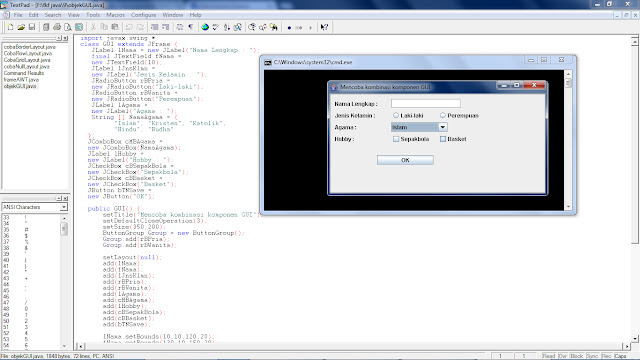Select the Perempuan radio button
Screen dimensions: 640x360
[443, 116]
